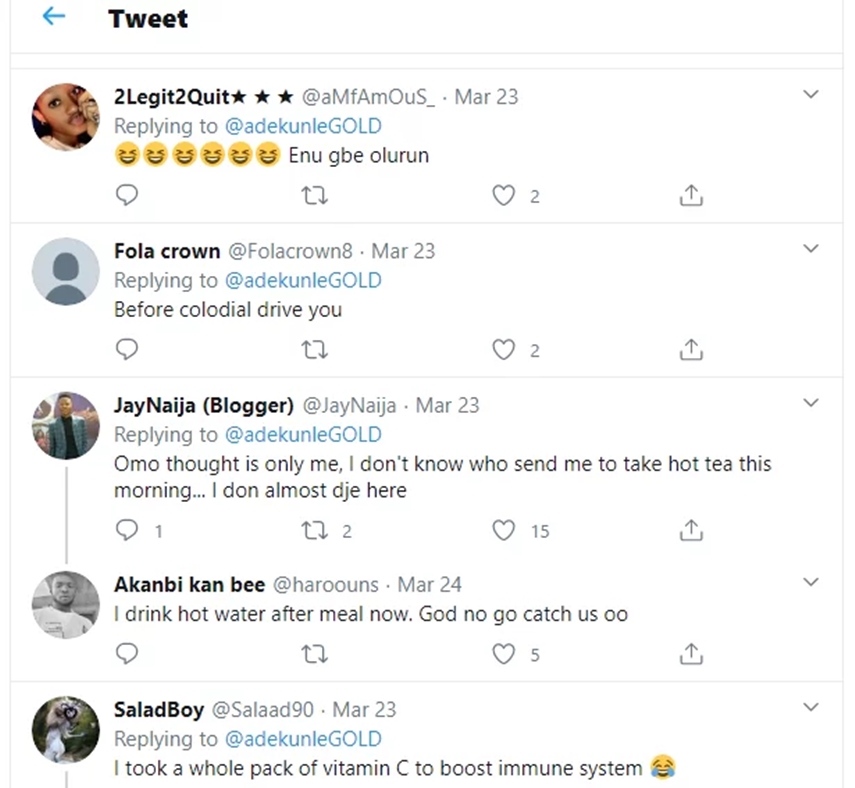Like JayNaija's hot tea tweet

[x=503, y=530]
